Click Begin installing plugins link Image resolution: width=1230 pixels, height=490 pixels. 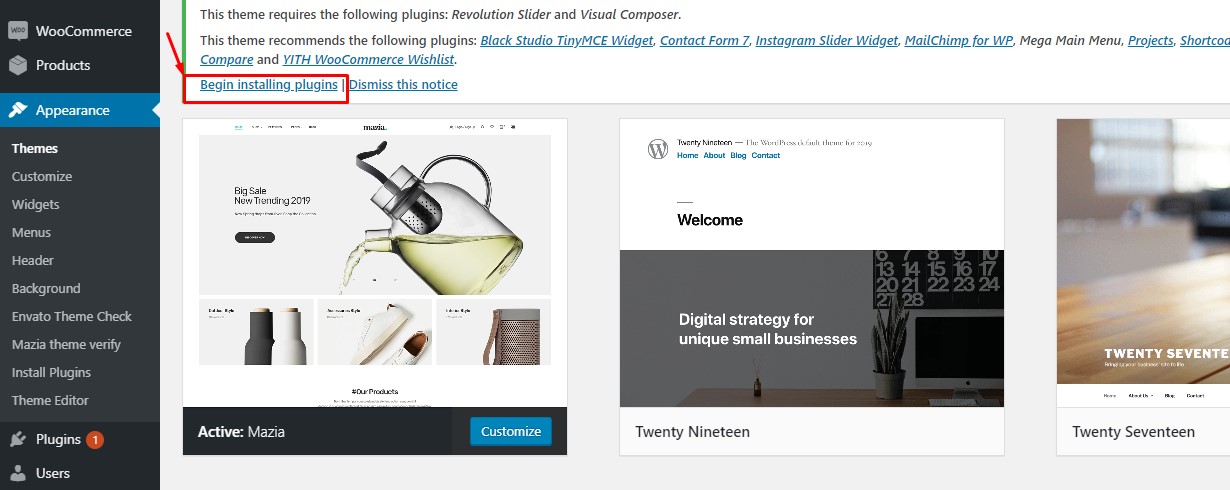click(x=269, y=85)
